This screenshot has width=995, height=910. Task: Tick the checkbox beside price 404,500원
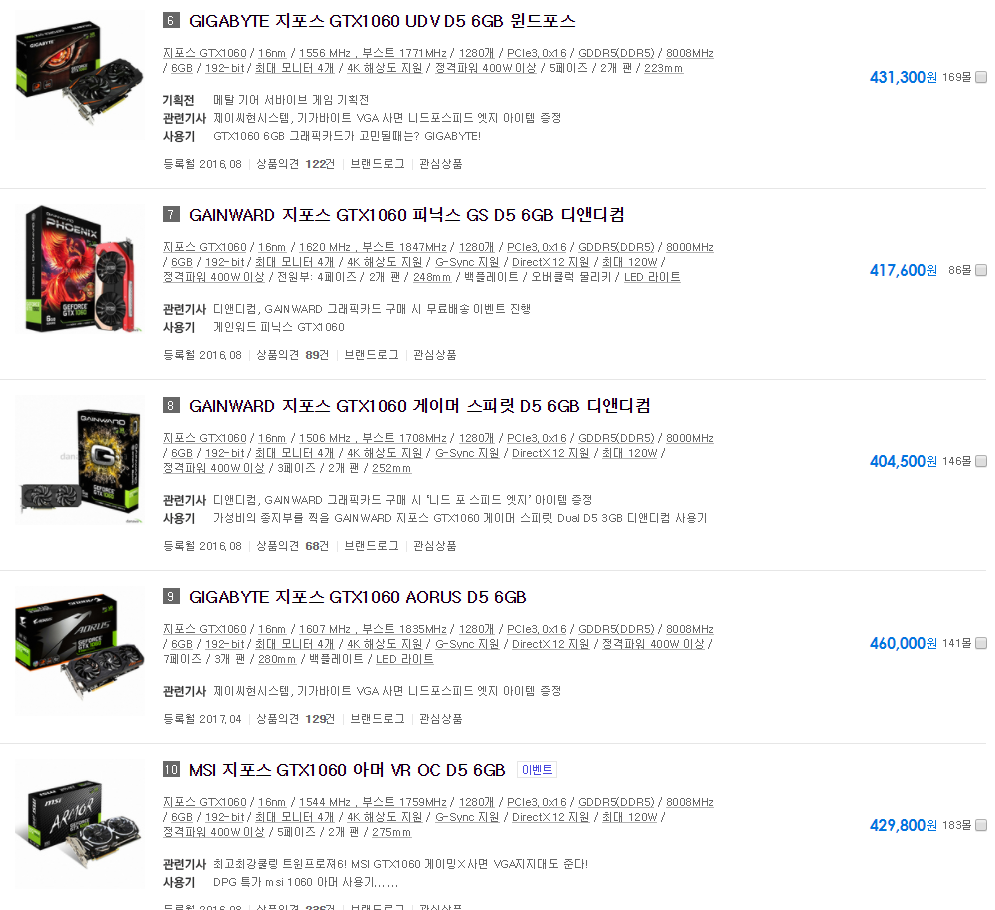click(x=981, y=461)
